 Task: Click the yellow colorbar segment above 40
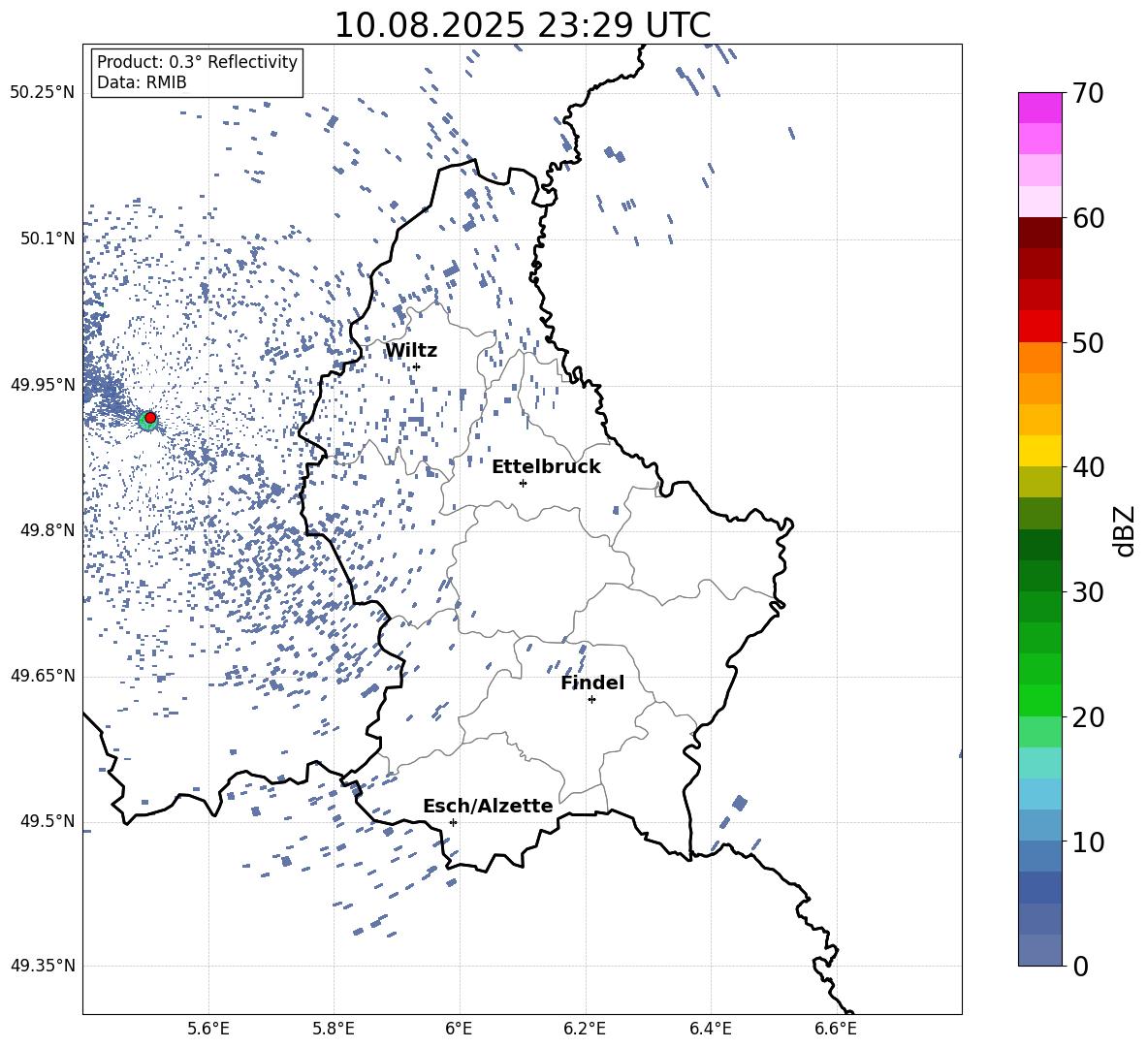pyautogui.click(x=1039, y=451)
